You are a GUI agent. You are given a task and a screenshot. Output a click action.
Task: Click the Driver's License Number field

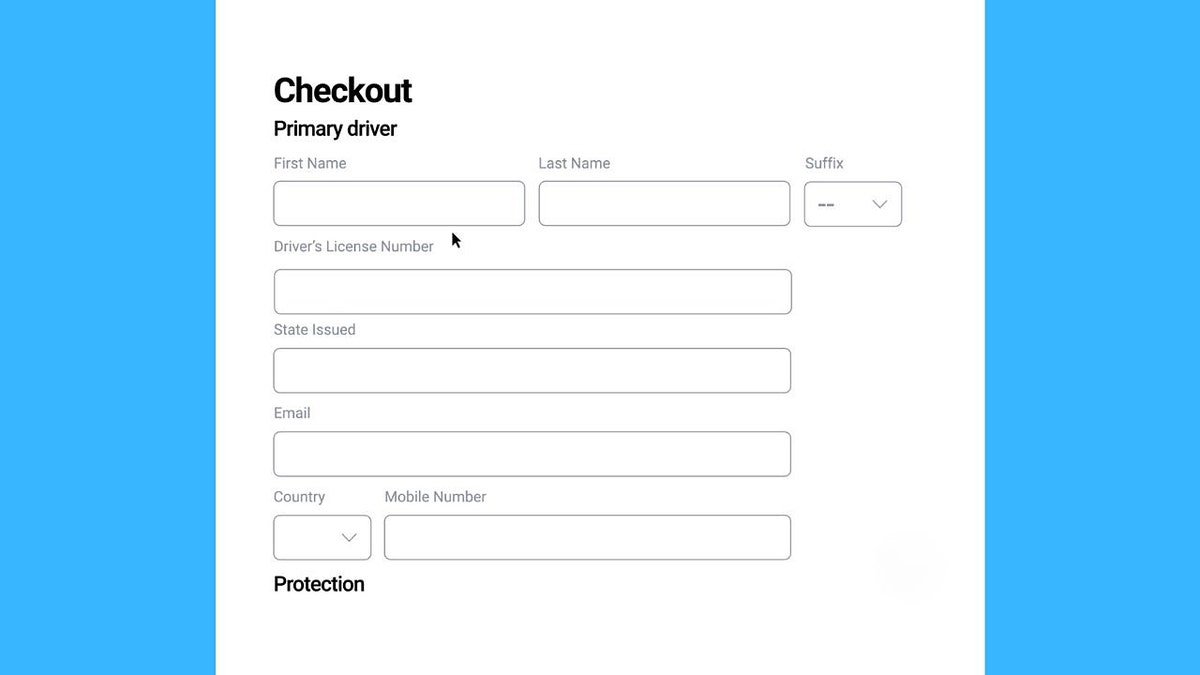point(532,291)
